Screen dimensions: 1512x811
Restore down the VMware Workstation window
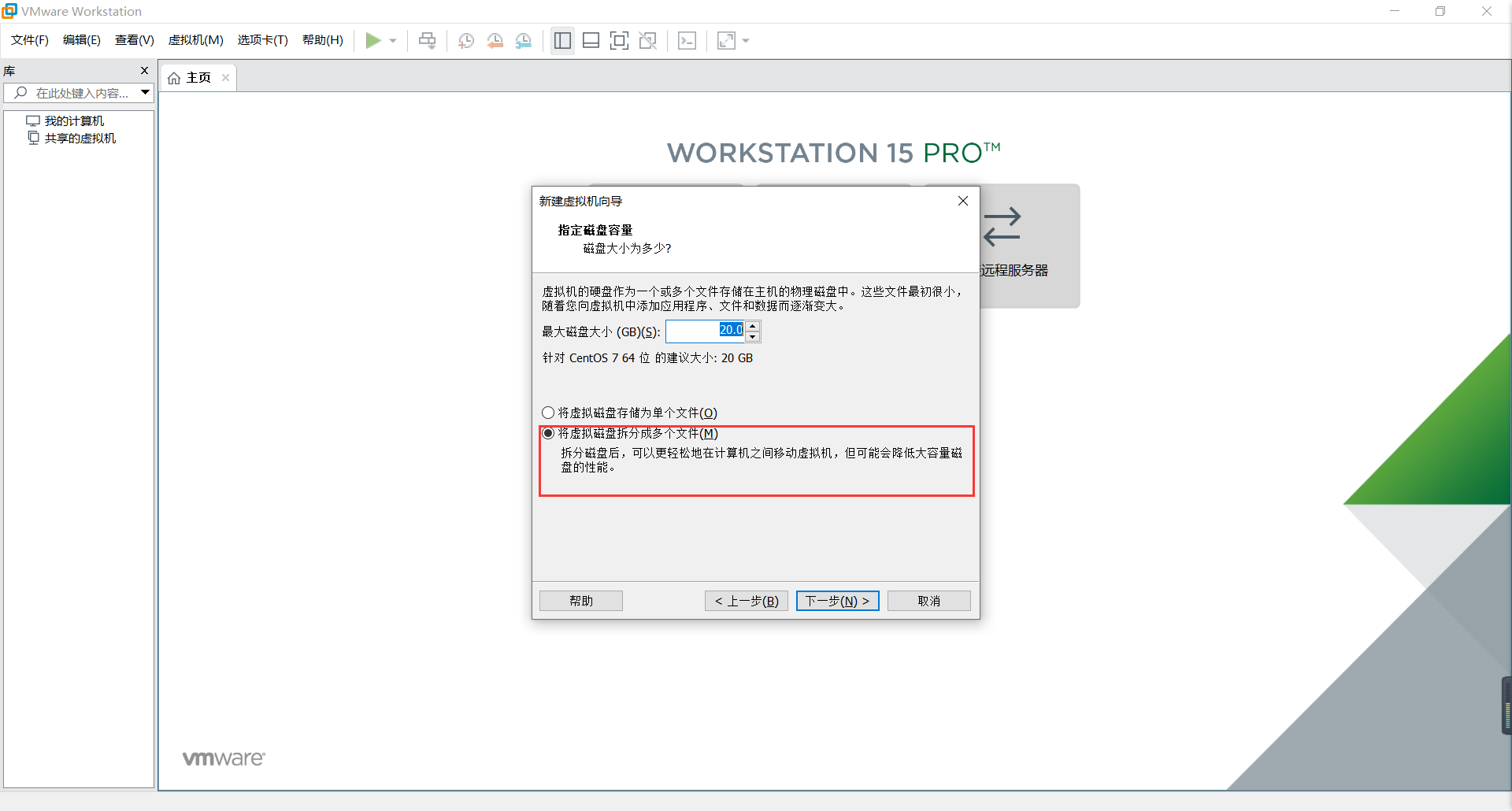point(1440,11)
